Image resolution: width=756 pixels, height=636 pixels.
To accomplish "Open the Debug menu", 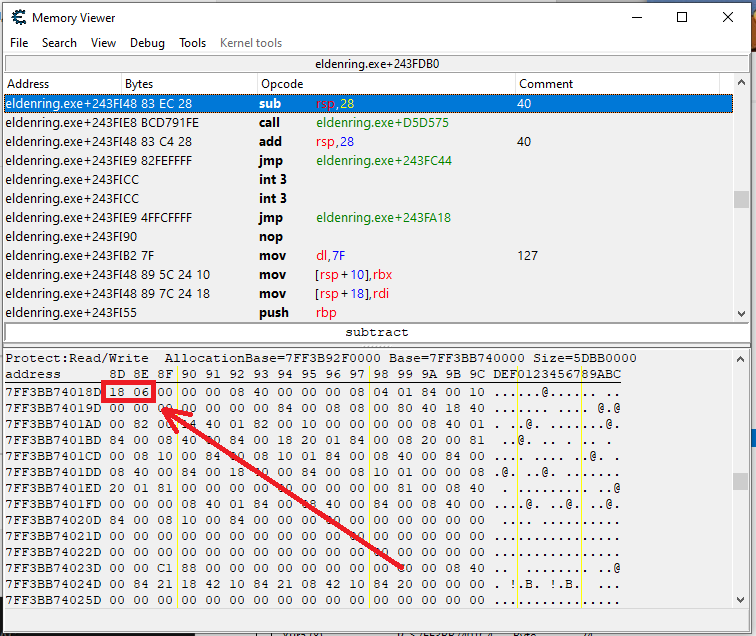I will (x=147, y=43).
